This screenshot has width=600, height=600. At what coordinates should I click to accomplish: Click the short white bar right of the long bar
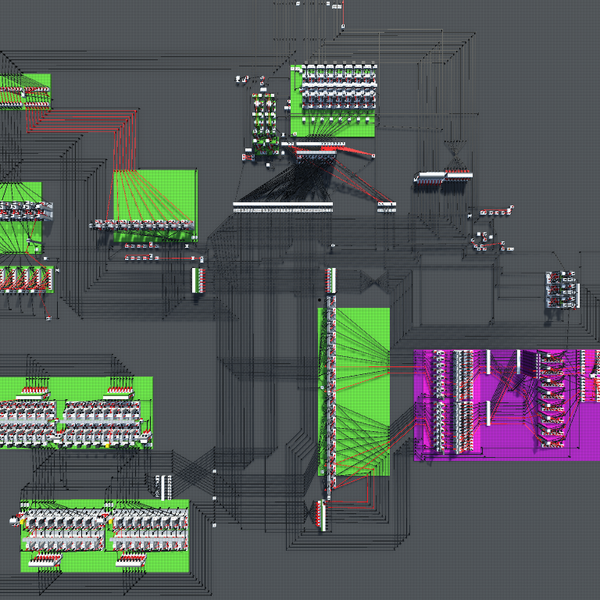click(x=387, y=207)
